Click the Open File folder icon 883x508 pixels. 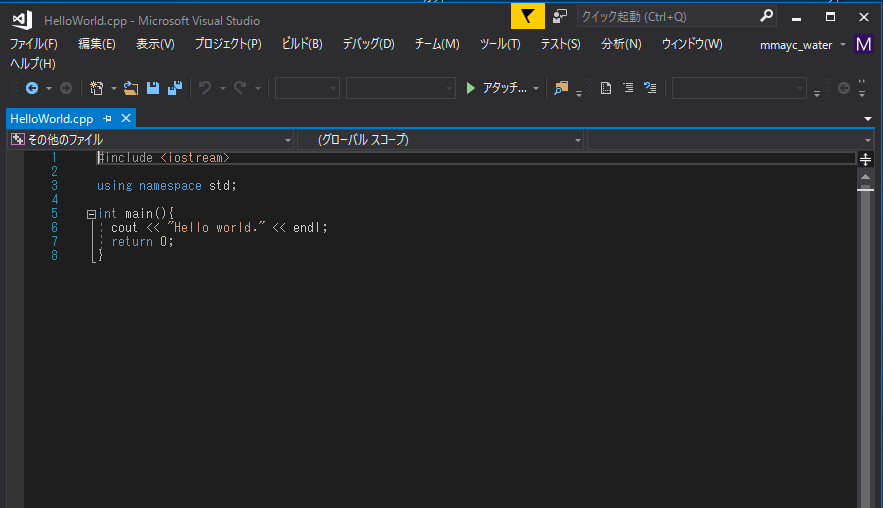(131, 88)
